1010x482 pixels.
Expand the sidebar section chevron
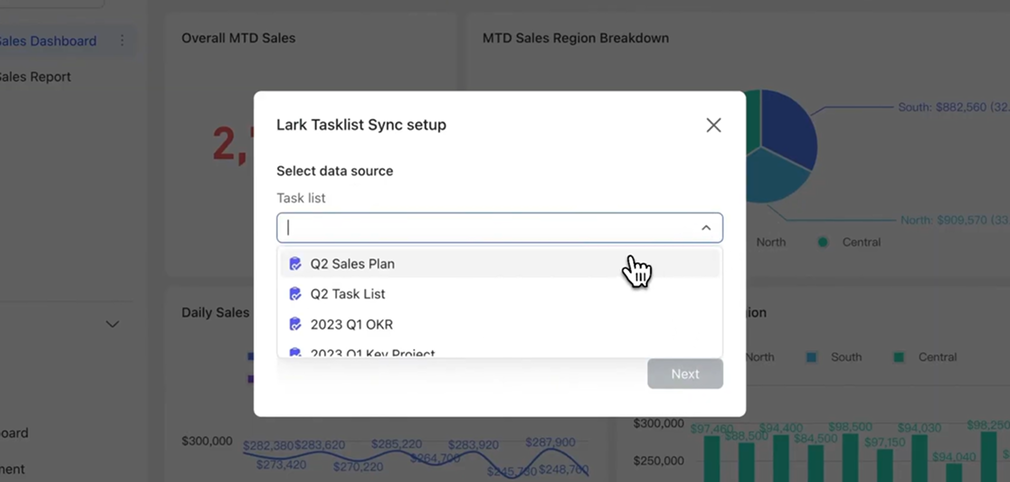(112, 324)
